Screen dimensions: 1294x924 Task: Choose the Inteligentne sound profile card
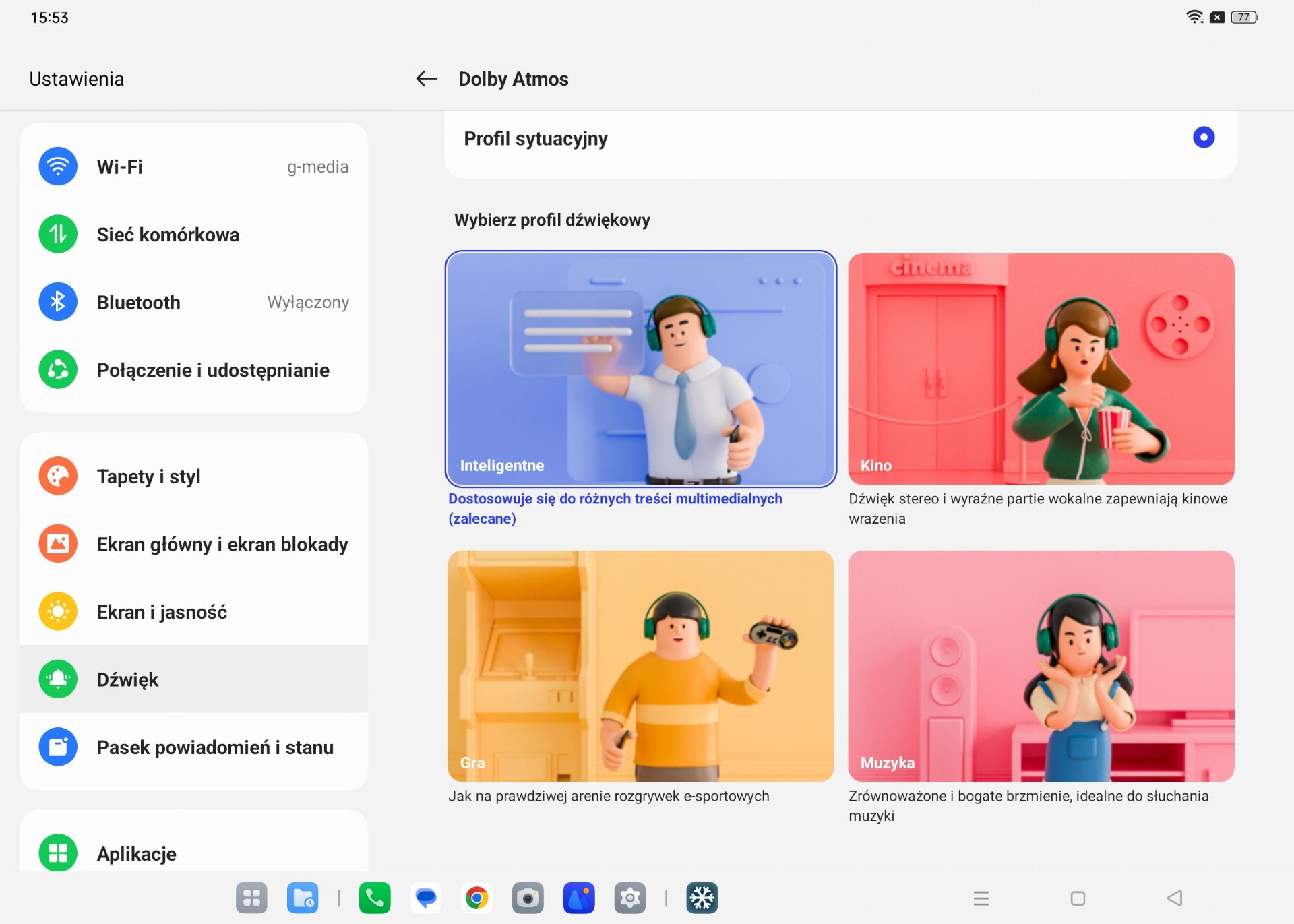point(640,369)
